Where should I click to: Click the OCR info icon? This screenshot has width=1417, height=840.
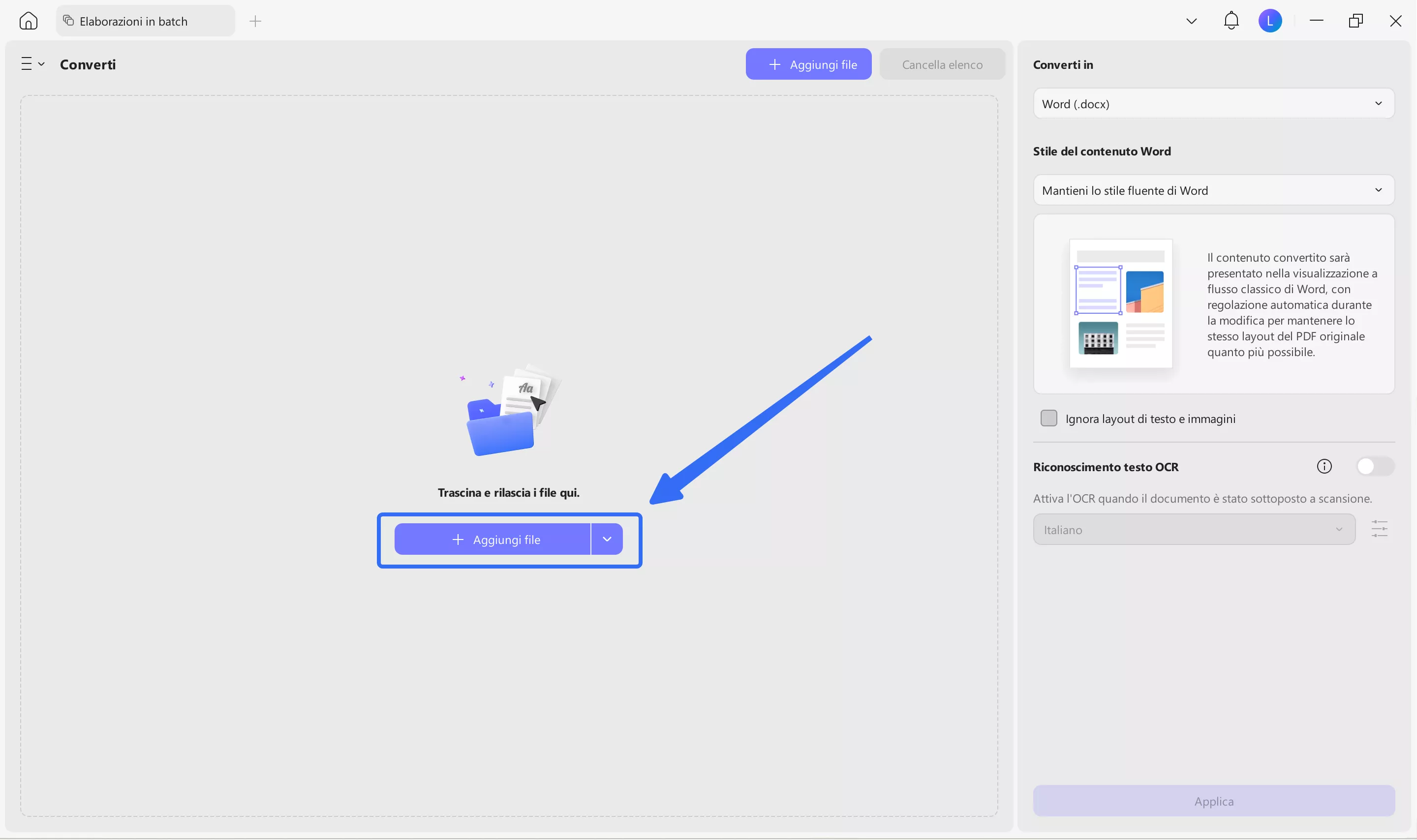coord(1324,466)
